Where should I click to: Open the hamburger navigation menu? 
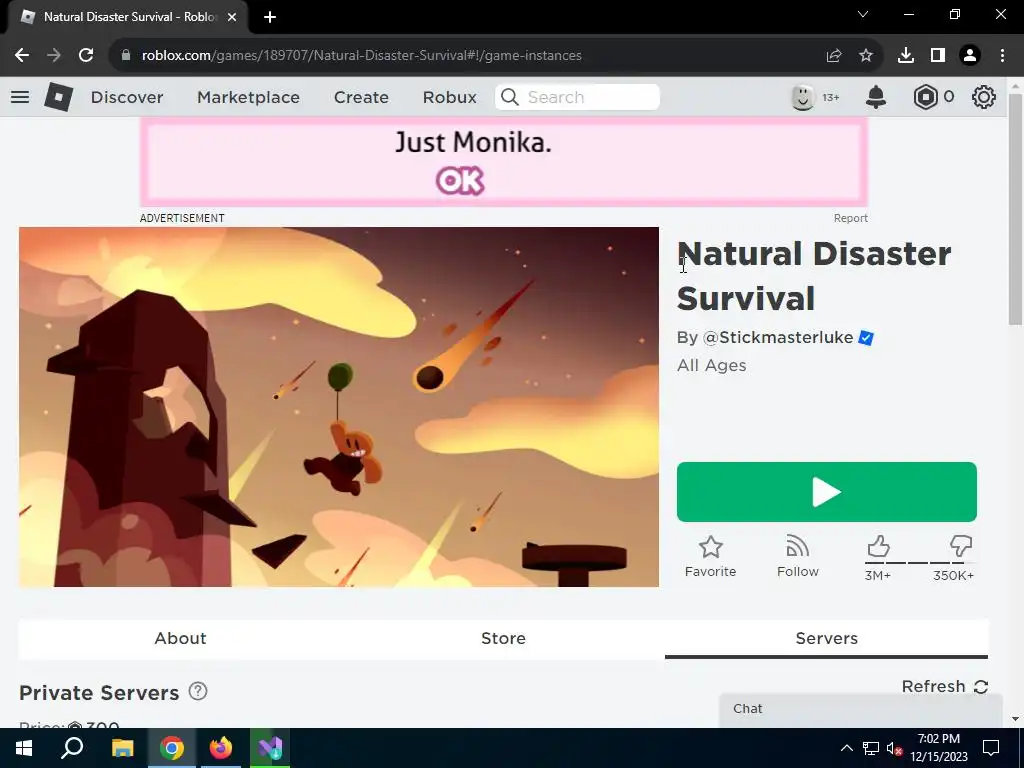pos(20,97)
